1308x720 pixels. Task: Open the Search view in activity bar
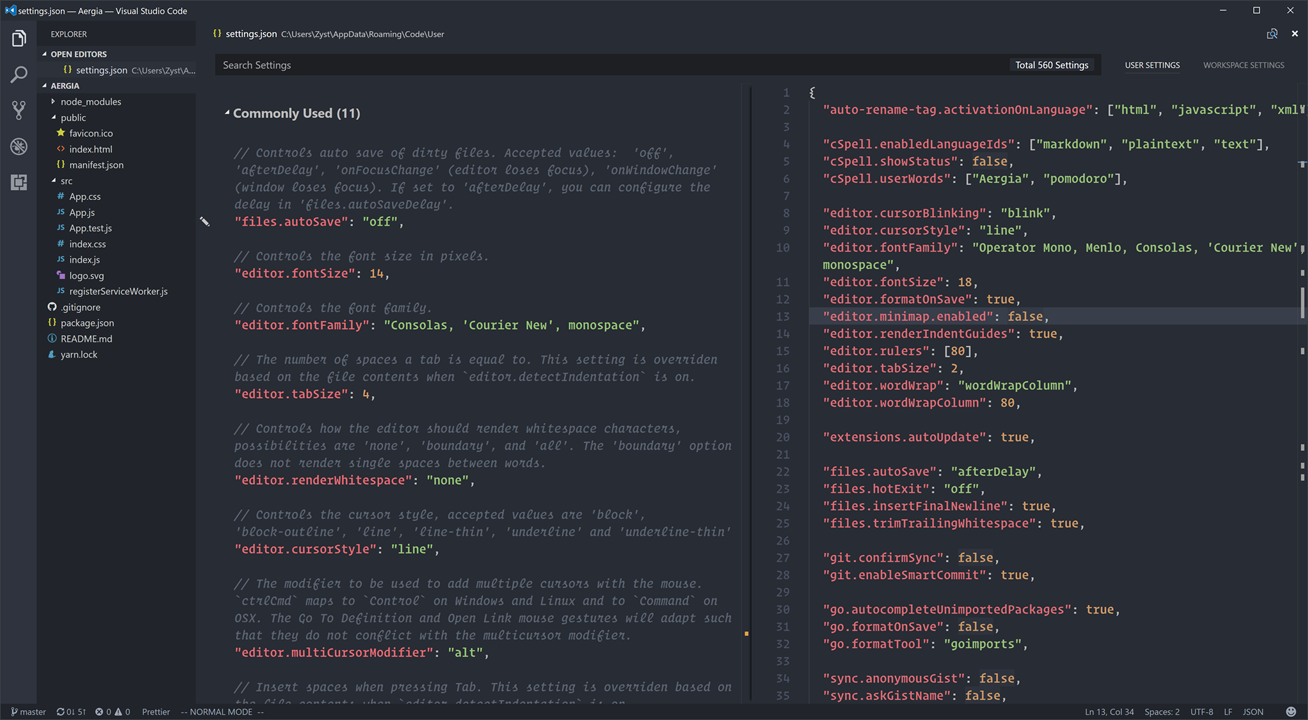tap(18, 75)
